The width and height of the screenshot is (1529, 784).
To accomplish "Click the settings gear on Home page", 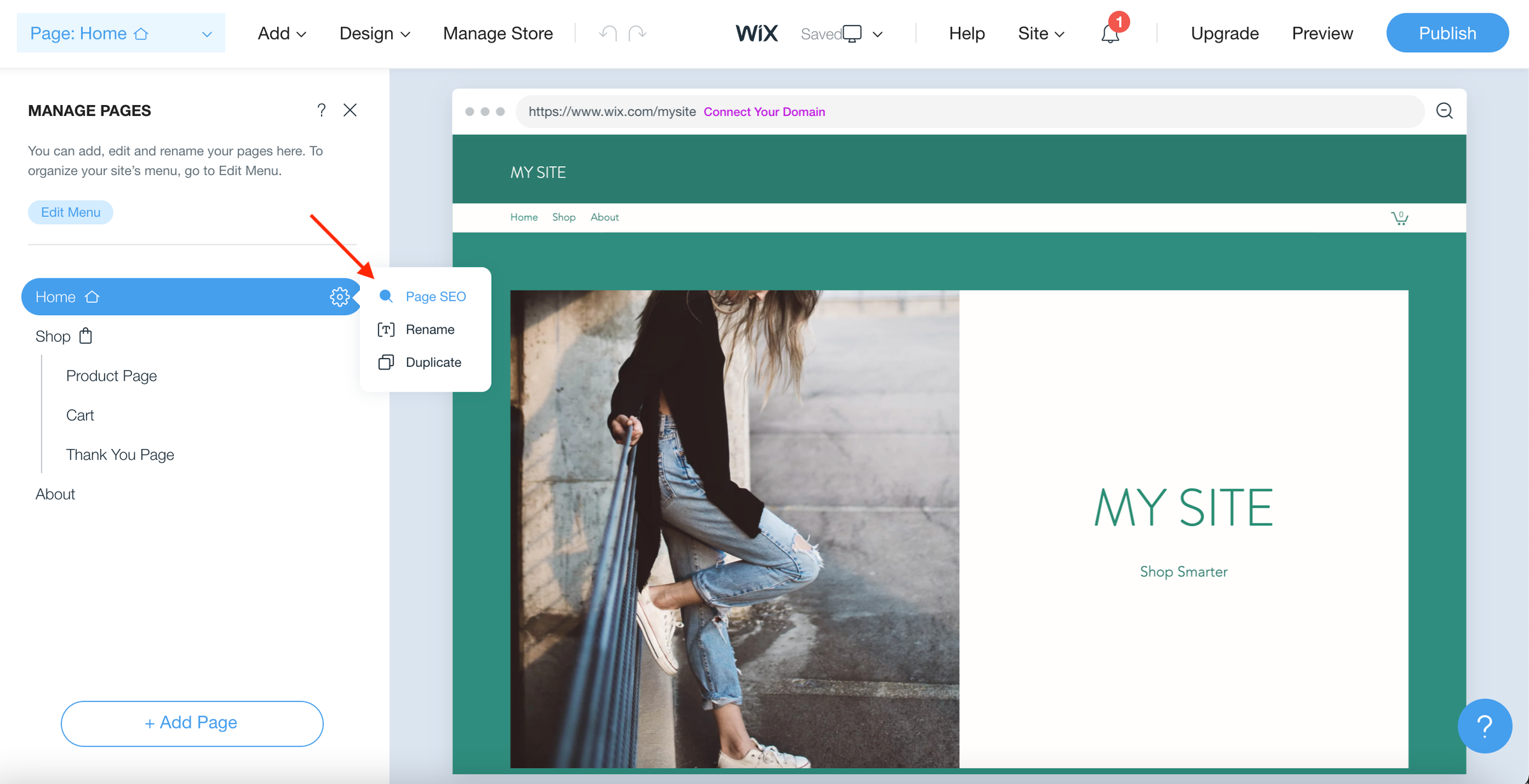I will pos(339,297).
